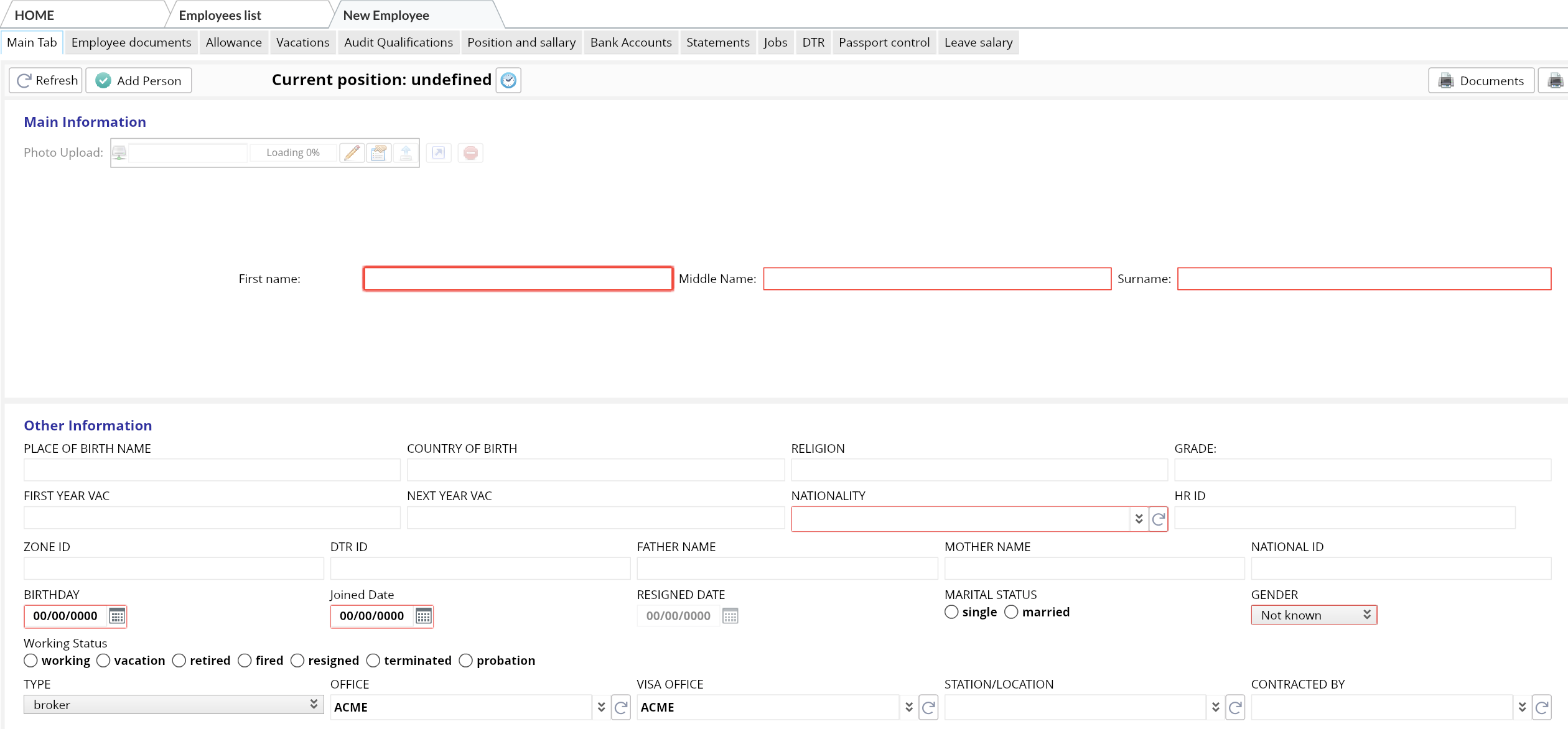Click the clock icon beside Current position
1568x729 pixels.
pyautogui.click(x=508, y=80)
